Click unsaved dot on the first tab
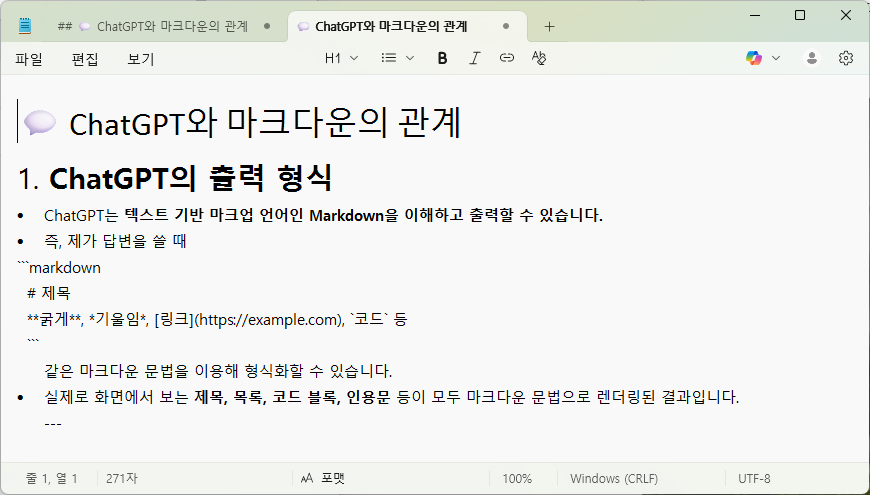The image size is (870, 495). click(x=267, y=26)
